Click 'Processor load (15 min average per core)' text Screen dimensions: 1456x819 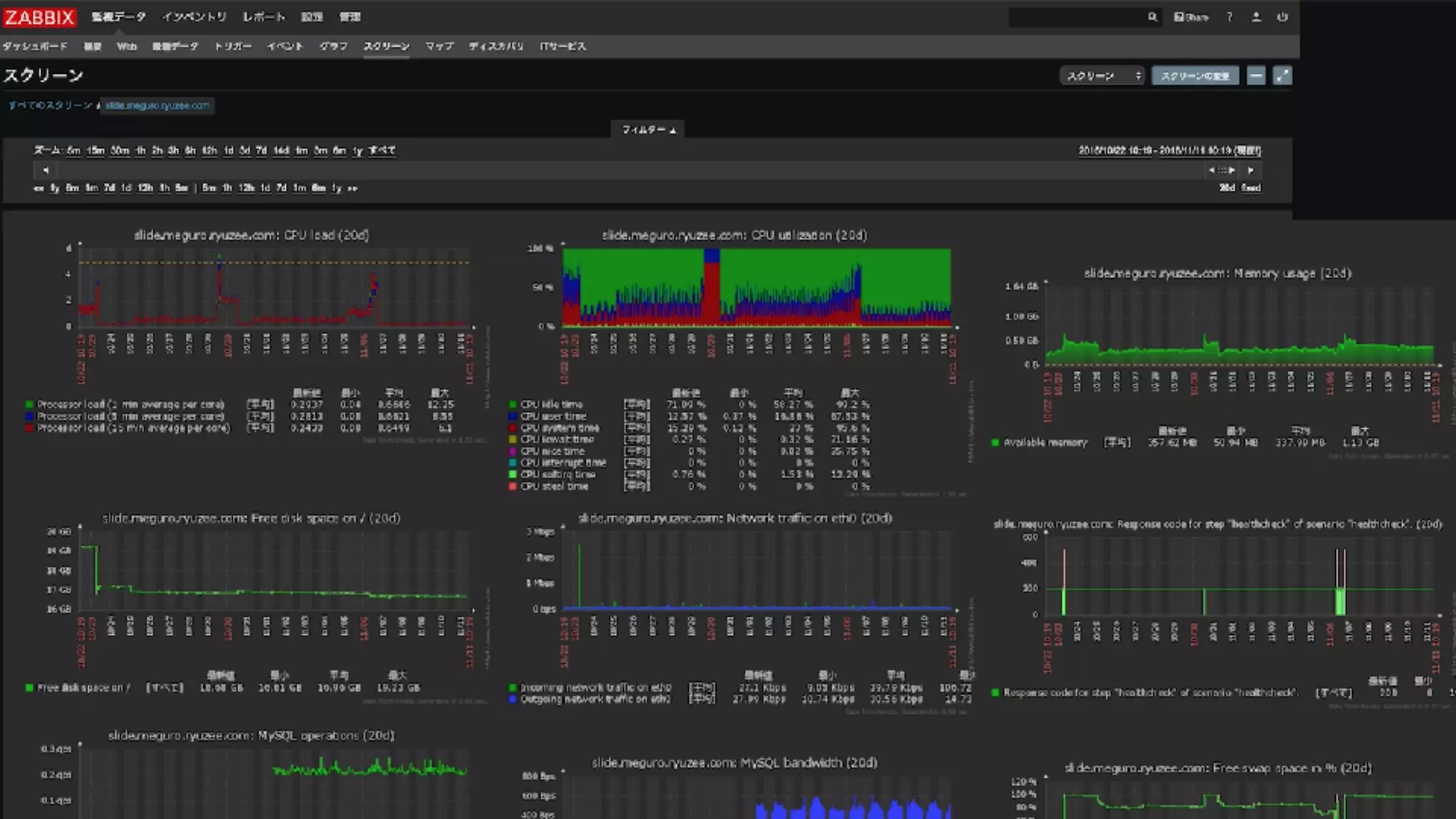[x=133, y=428]
